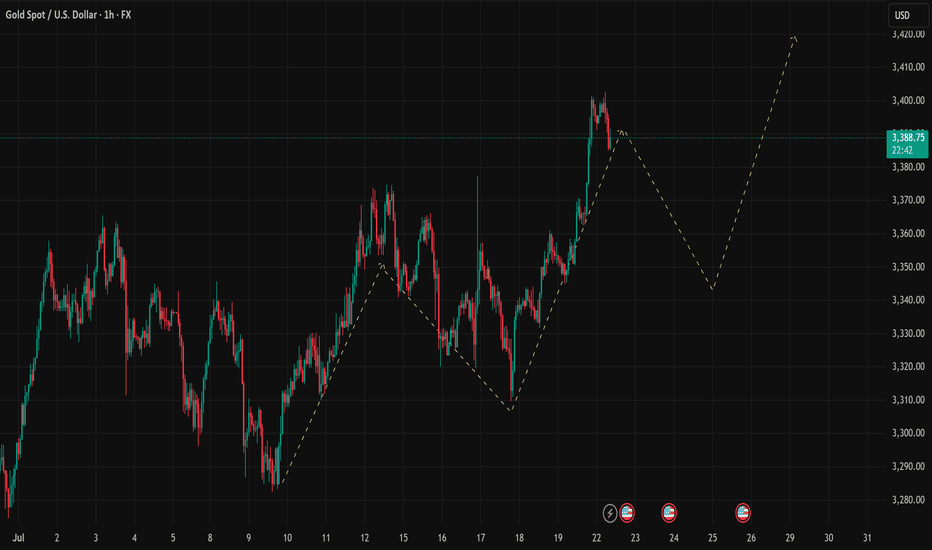This screenshot has height=550, width=932.
Task: Click date 25 on the time axis
Action: point(712,538)
